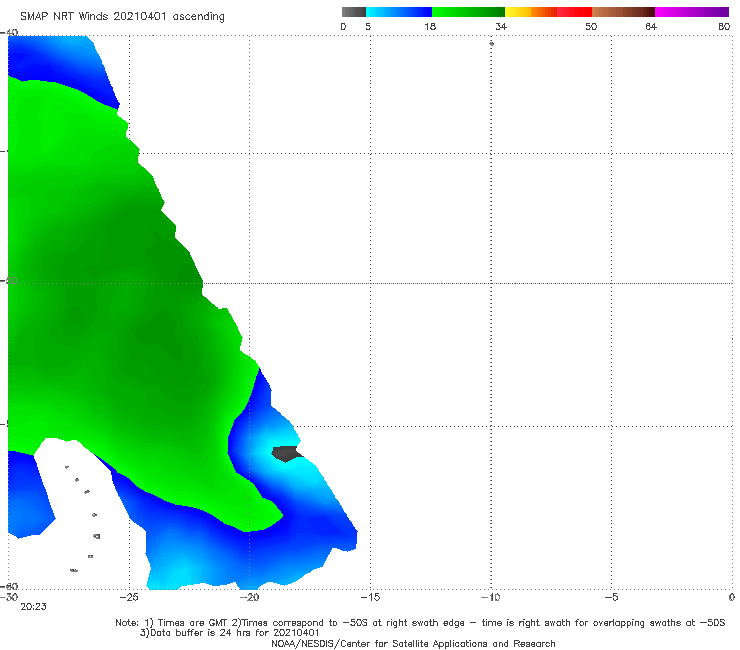
Task: Click the '18' color scale label
Action: [430, 27]
